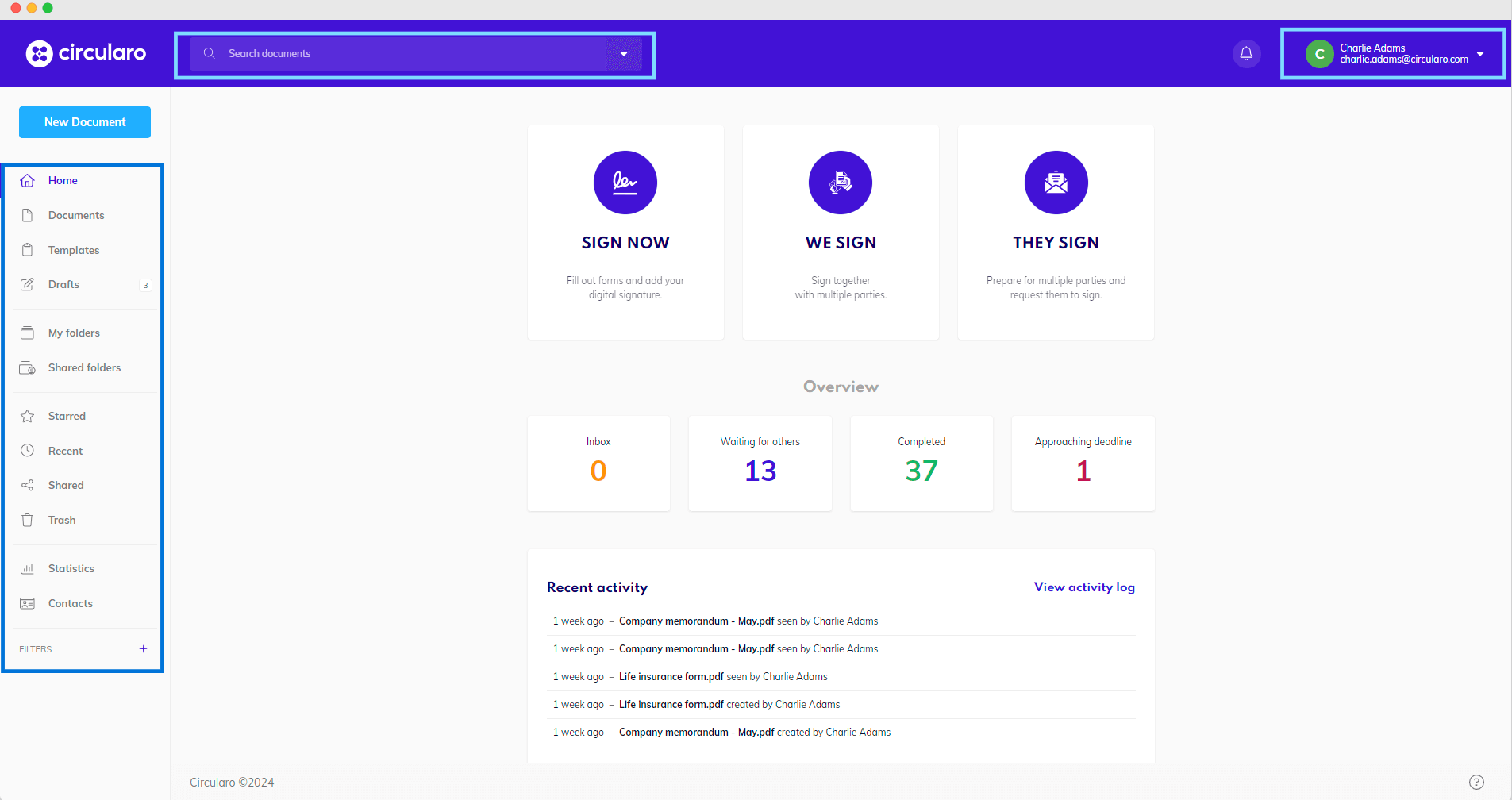
Task: Click the Starred star icon in sidebar
Action: pyautogui.click(x=28, y=416)
